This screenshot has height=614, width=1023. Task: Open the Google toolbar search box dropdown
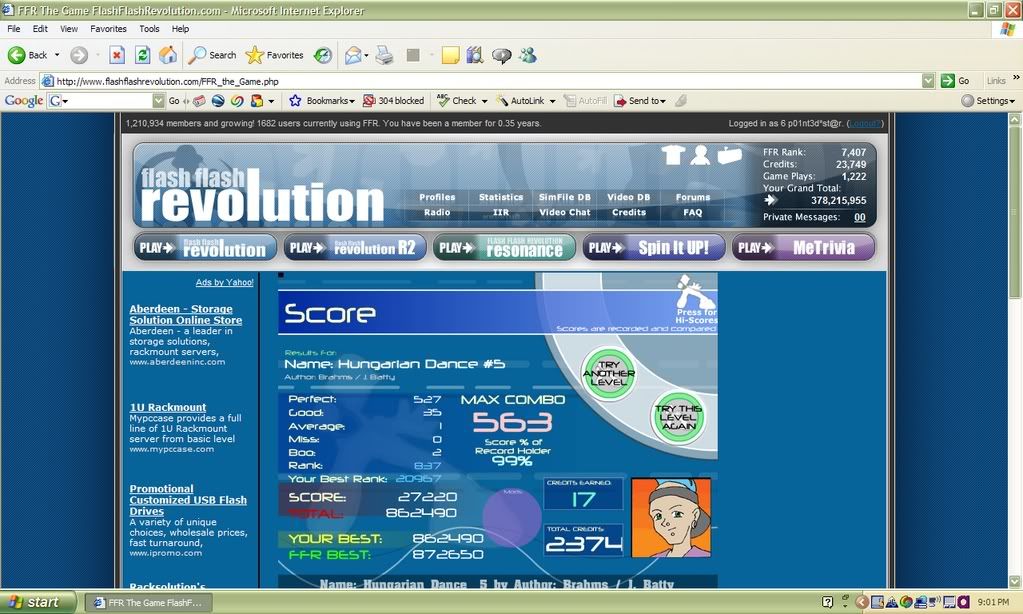point(158,101)
